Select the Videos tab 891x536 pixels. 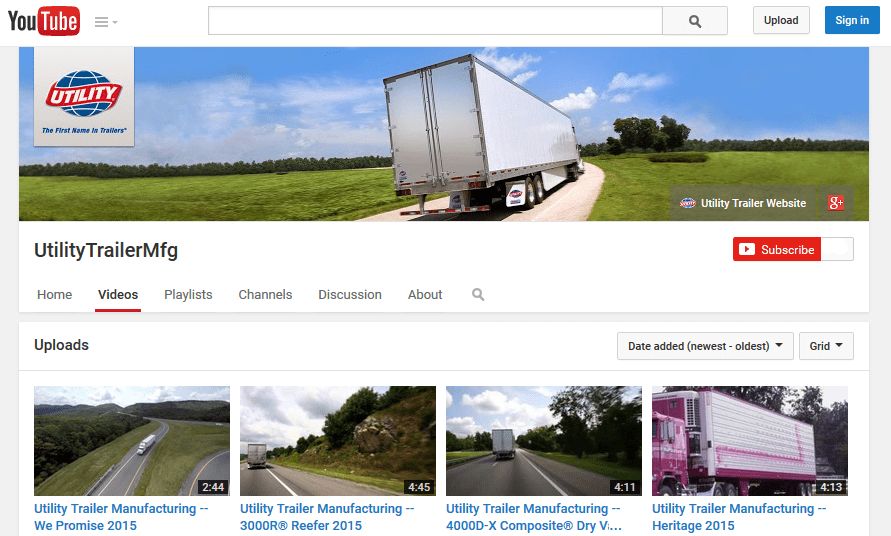118,294
